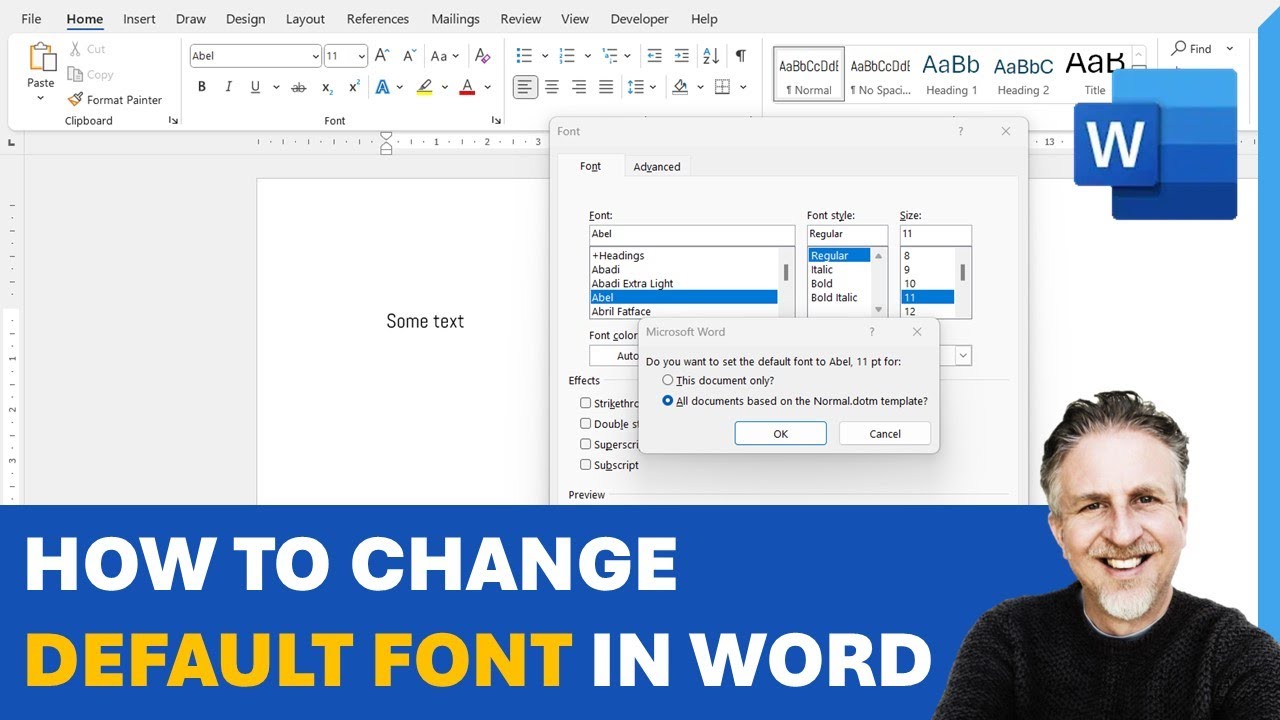The image size is (1280, 720).
Task: Show paragraph marks icon
Action: pos(740,56)
